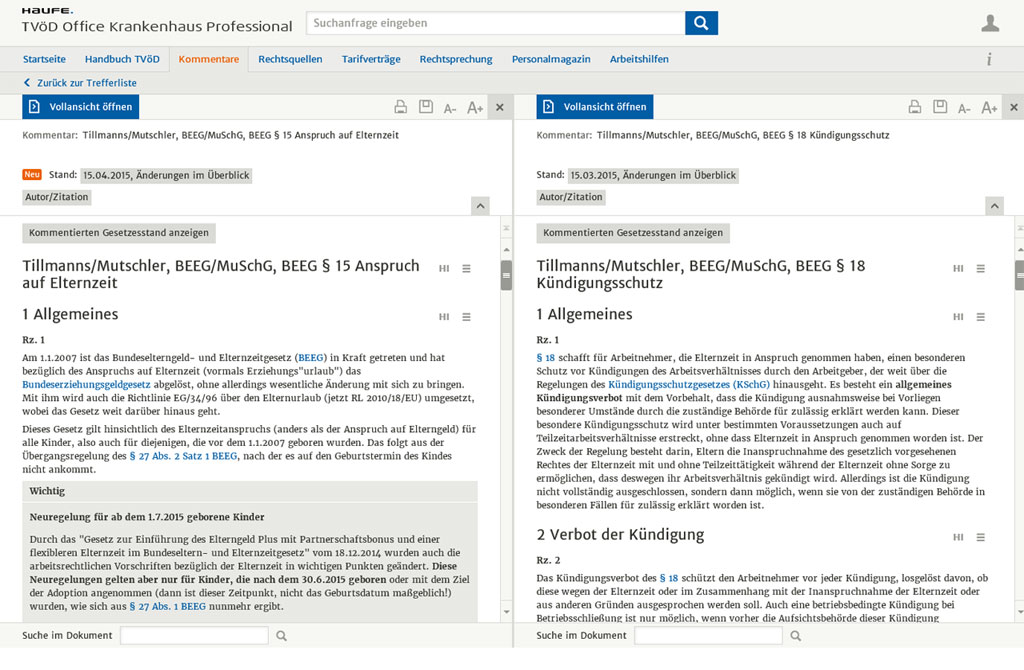Open Kündigungsschutzgesetzes (KSchG) link
The width and height of the screenshot is (1024, 670).
coord(689,385)
